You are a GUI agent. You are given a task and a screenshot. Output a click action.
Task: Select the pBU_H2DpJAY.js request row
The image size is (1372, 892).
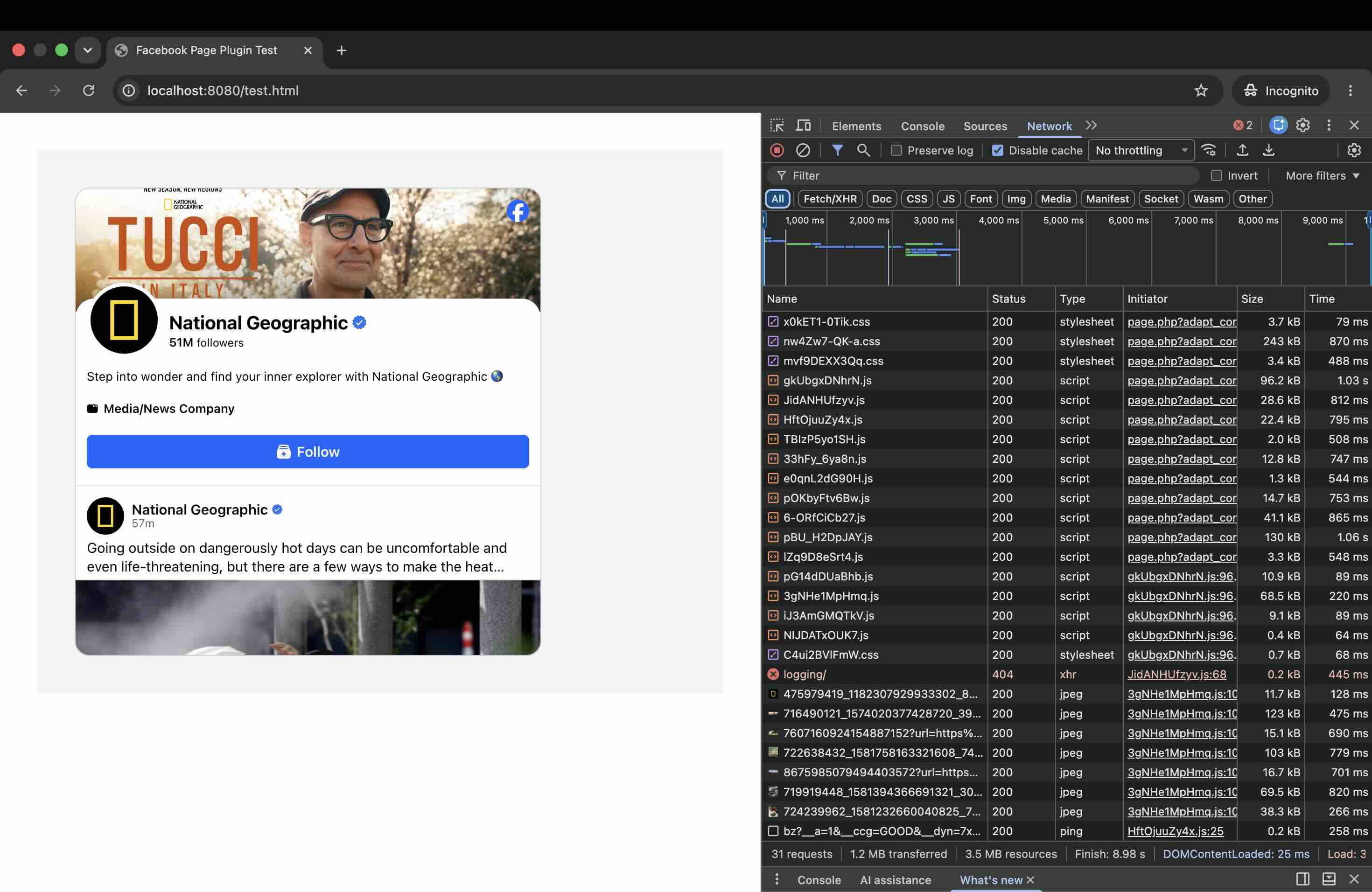click(x=1066, y=537)
